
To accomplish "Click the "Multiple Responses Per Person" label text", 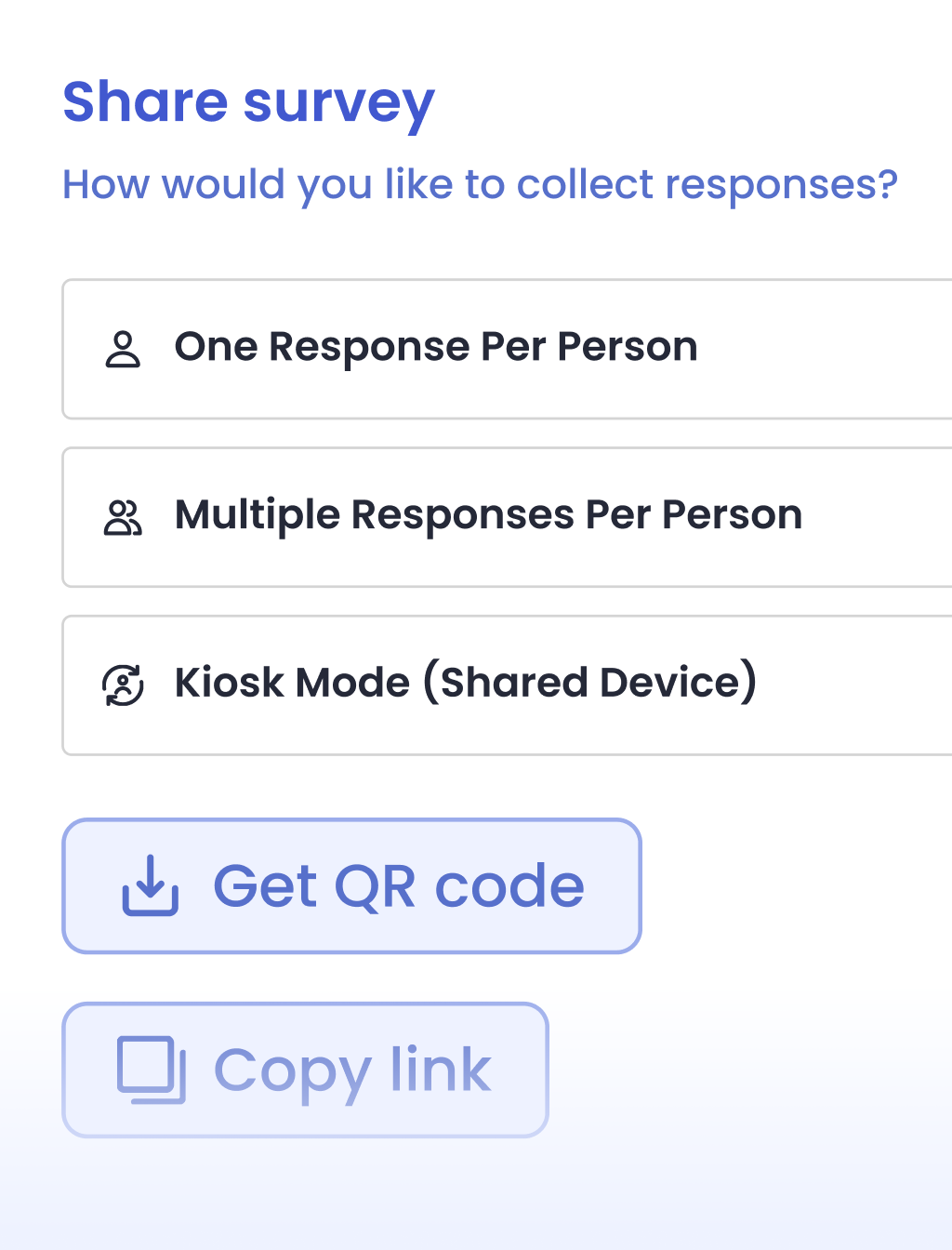I will [x=488, y=515].
